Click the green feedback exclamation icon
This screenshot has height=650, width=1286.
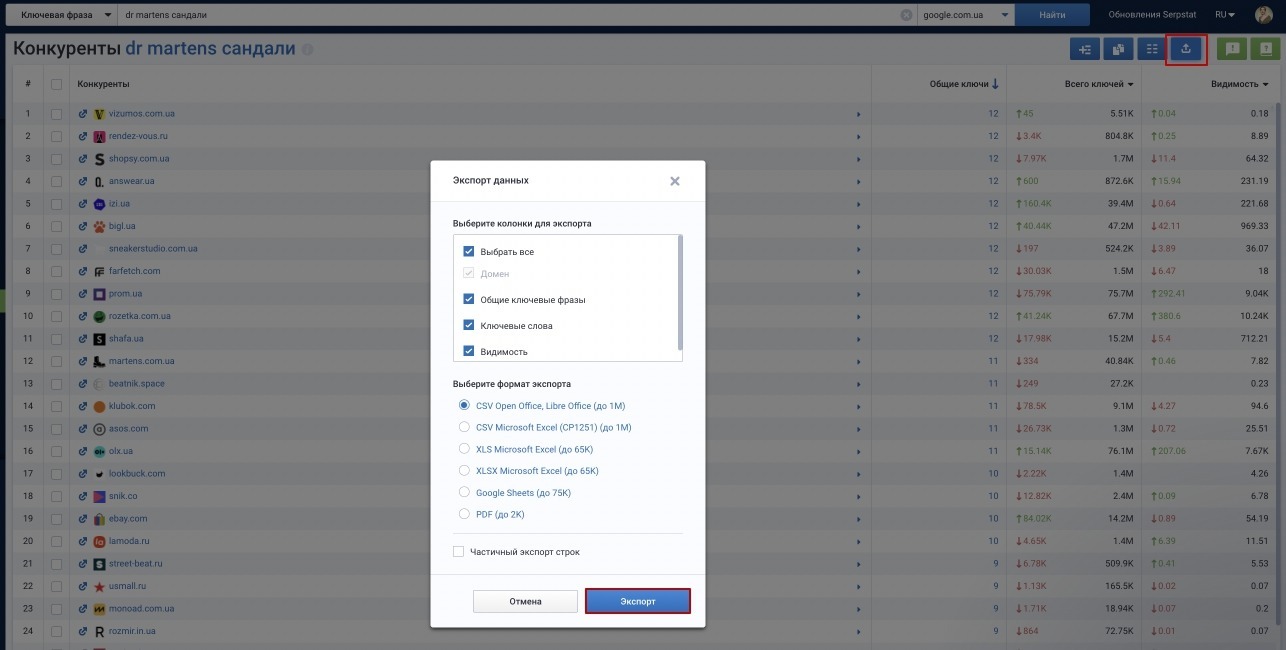(1232, 48)
